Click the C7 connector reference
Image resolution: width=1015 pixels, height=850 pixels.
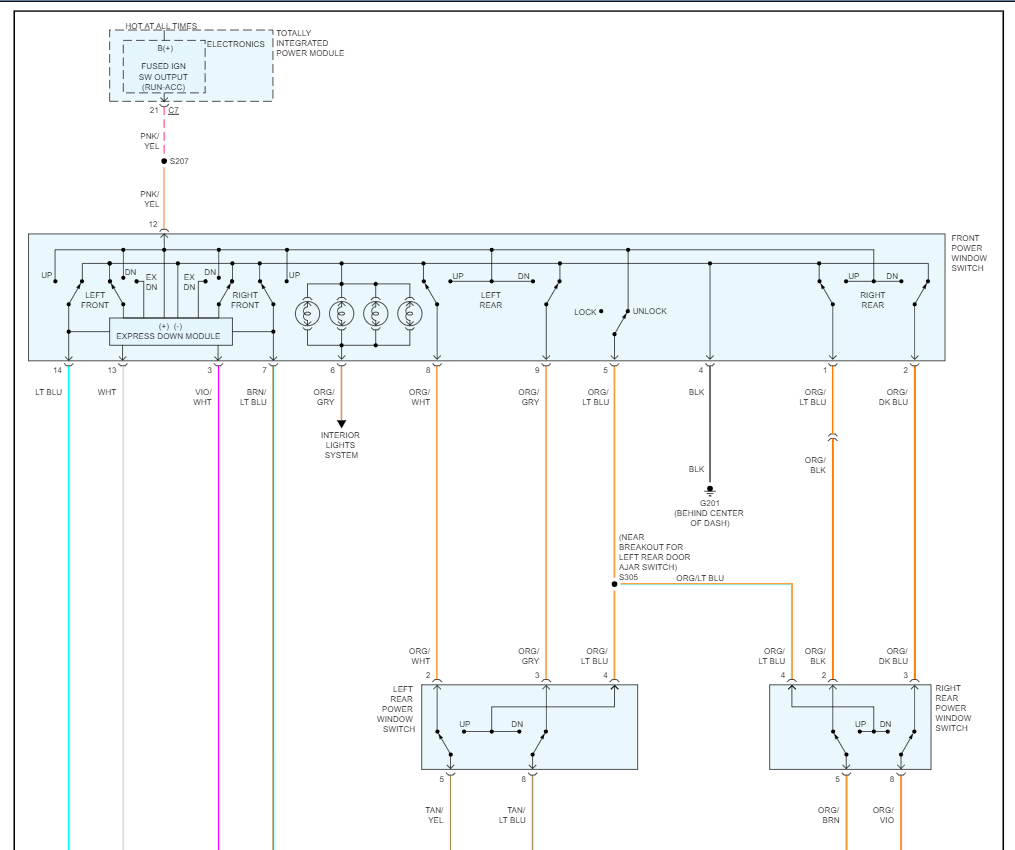(x=173, y=110)
